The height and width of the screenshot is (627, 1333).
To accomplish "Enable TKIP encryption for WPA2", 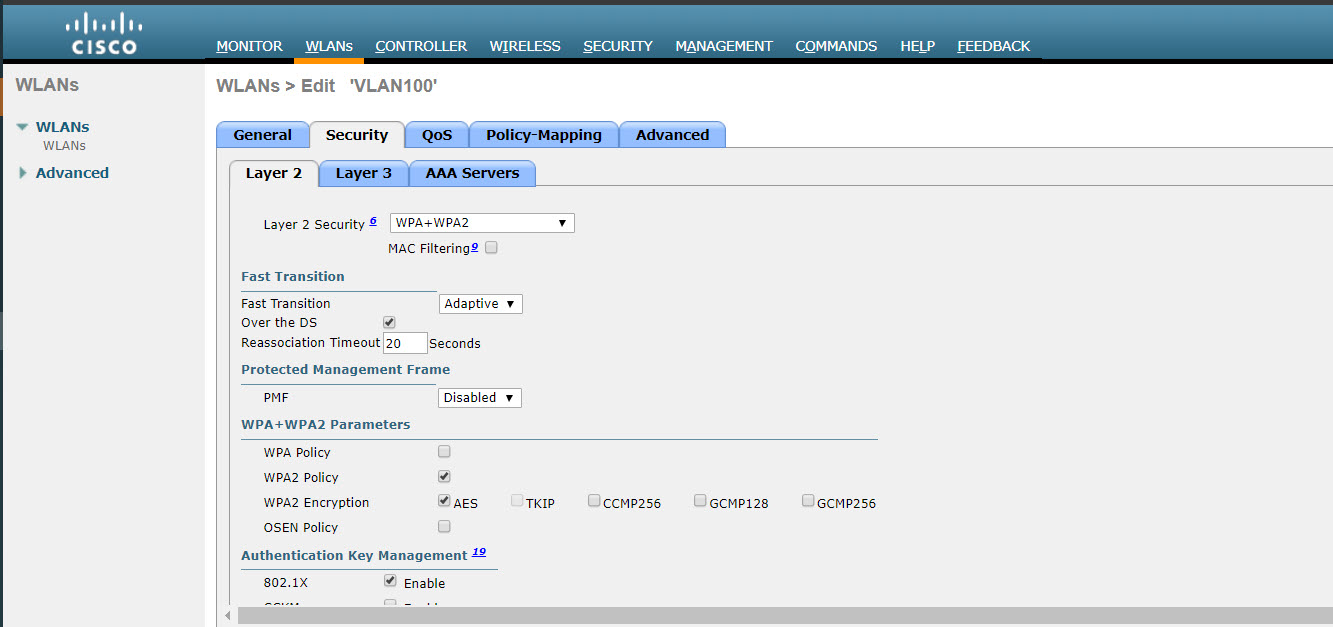I will [516, 501].
